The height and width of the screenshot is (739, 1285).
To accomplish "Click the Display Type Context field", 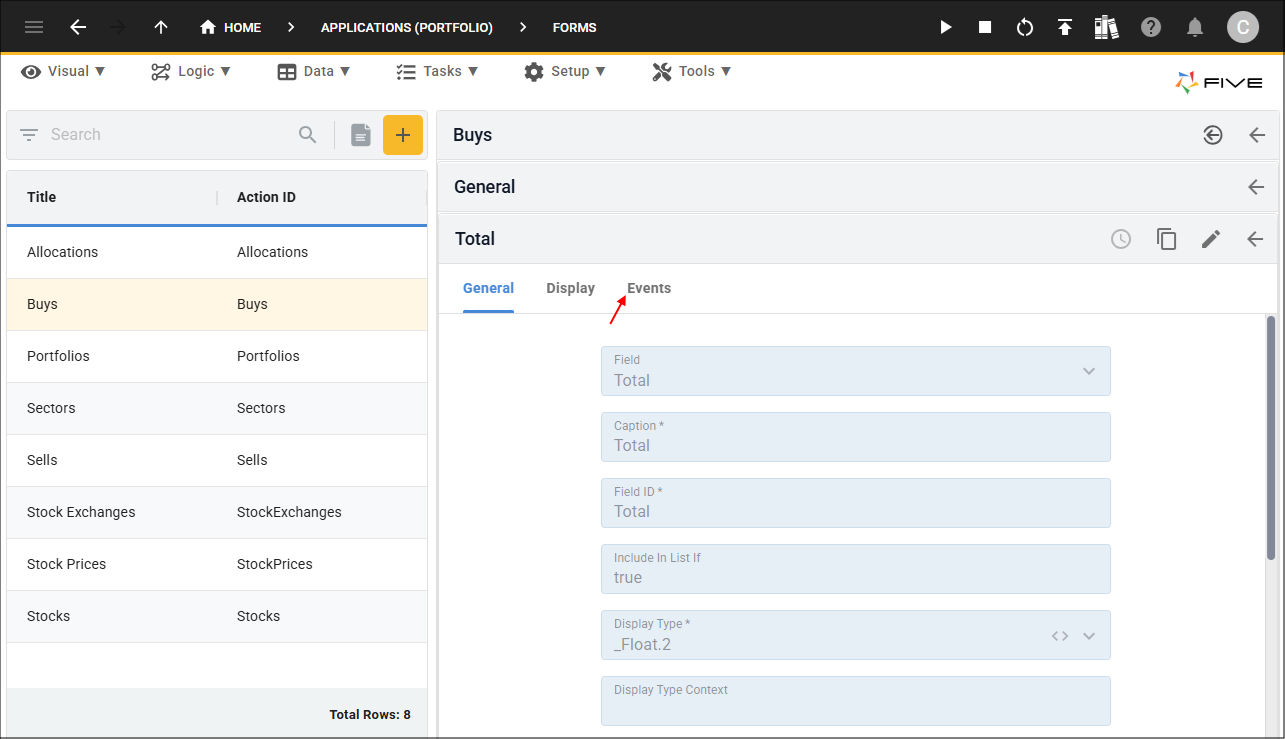I will pos(856,701).
